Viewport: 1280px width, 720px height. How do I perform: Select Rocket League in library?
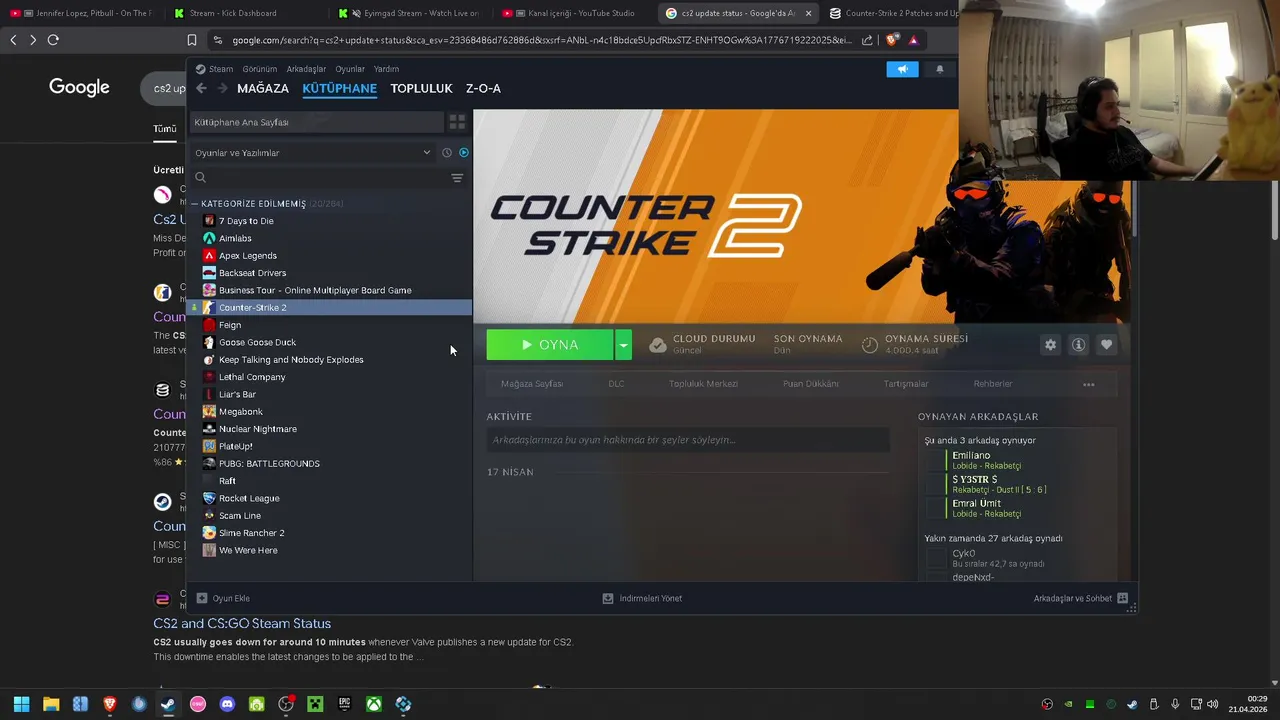point(249,498)
